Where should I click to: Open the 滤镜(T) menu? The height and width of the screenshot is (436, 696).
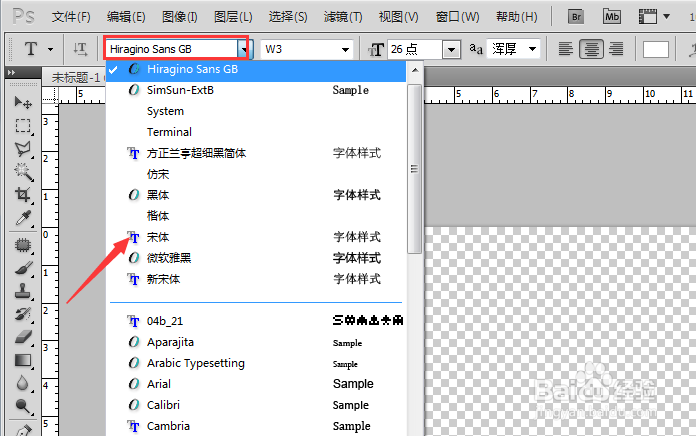coord(343,17)
